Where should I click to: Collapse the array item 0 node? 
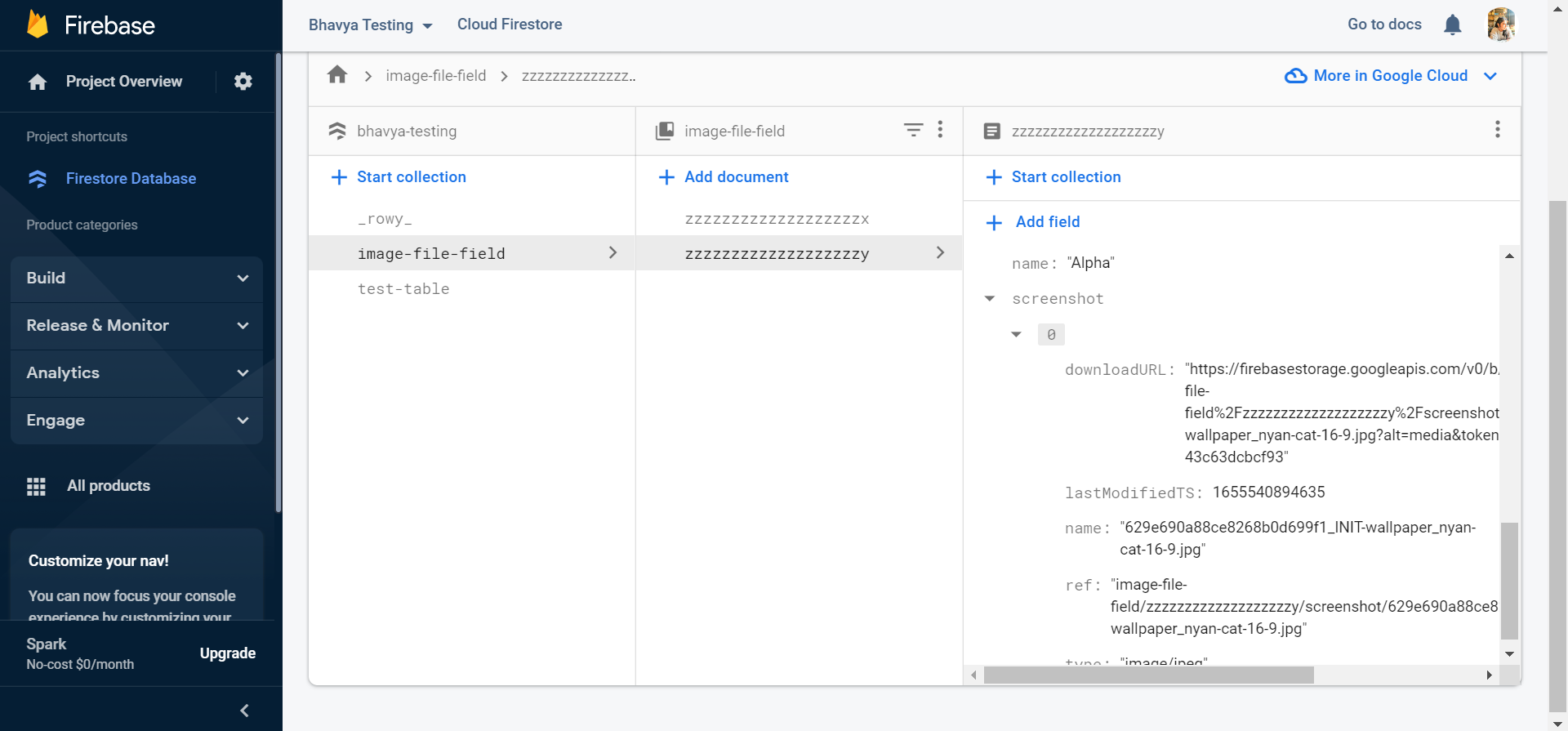pyautogui.click(x=1016, y=335)
